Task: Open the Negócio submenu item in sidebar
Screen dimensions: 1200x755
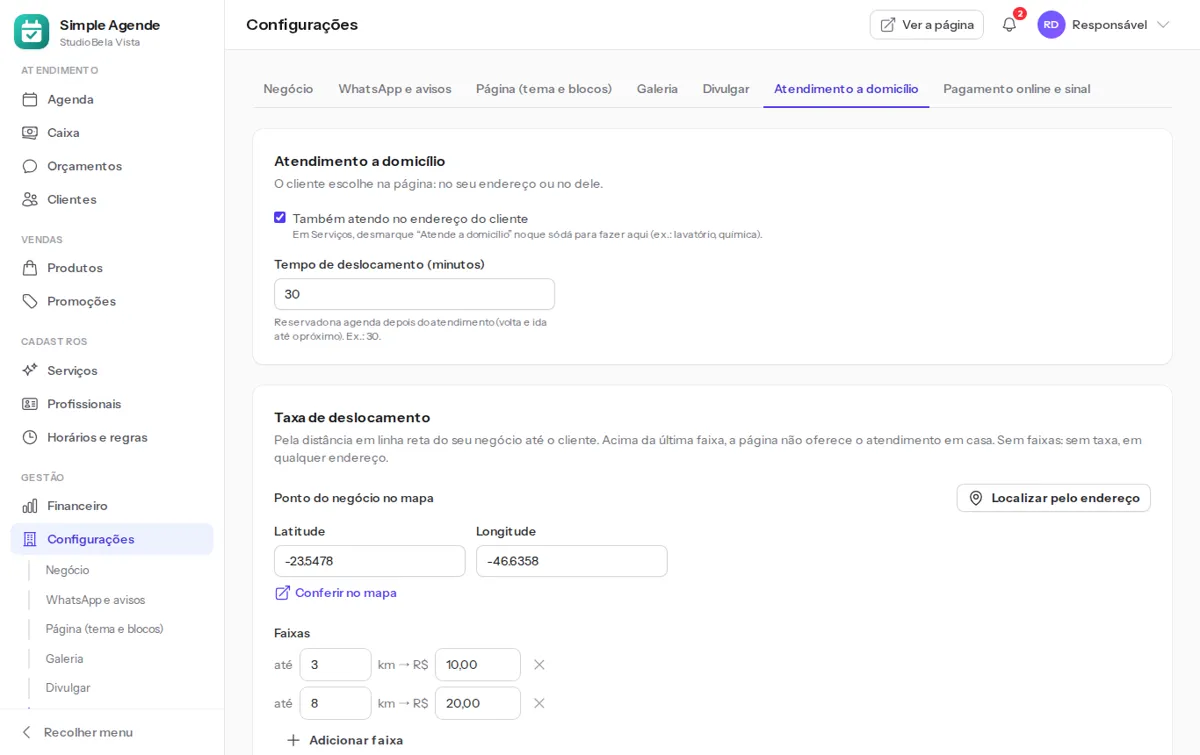Action: (x=67, y=570)
